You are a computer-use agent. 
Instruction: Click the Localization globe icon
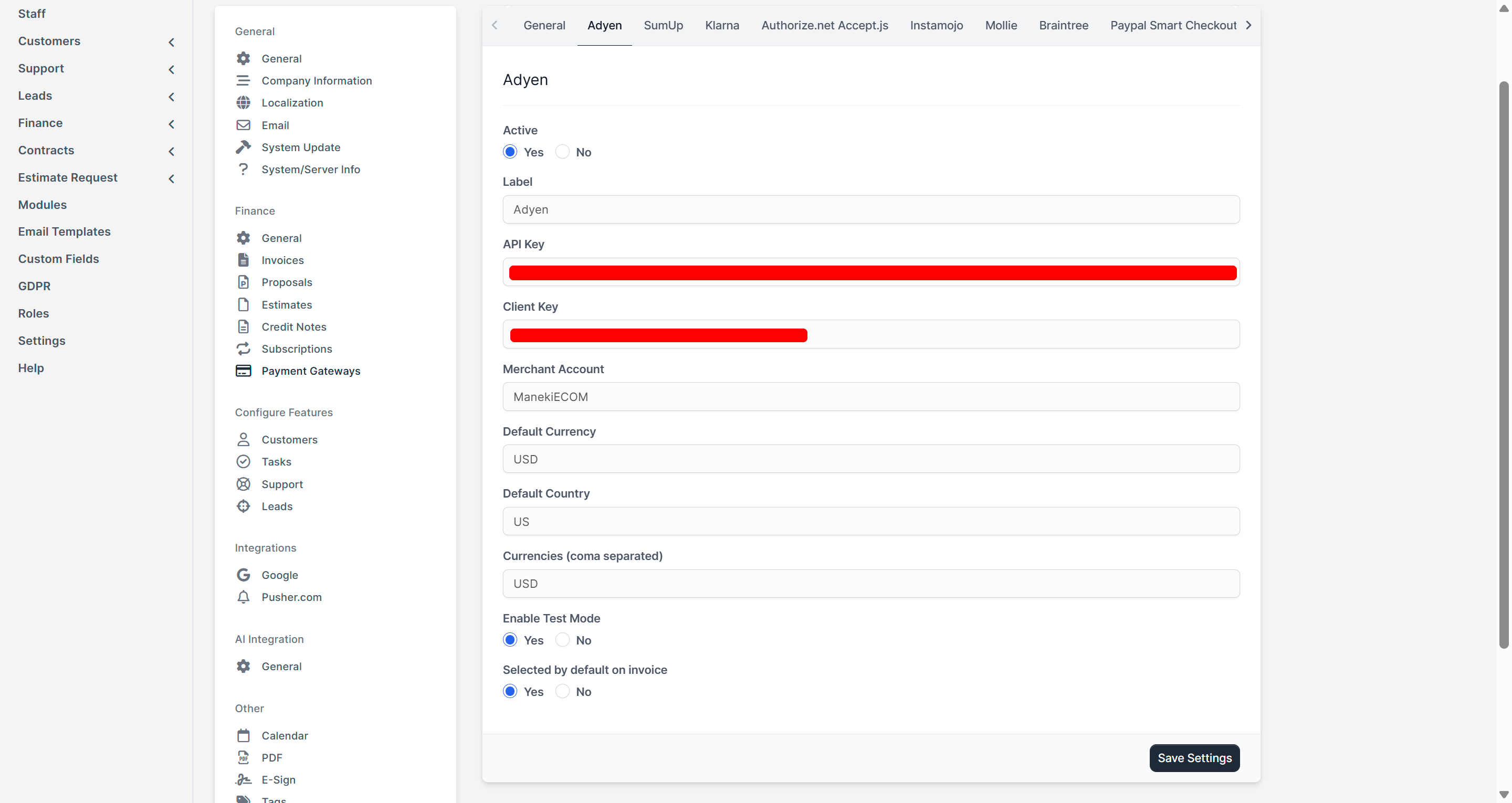pyautogui.click(x=243, y=103)
